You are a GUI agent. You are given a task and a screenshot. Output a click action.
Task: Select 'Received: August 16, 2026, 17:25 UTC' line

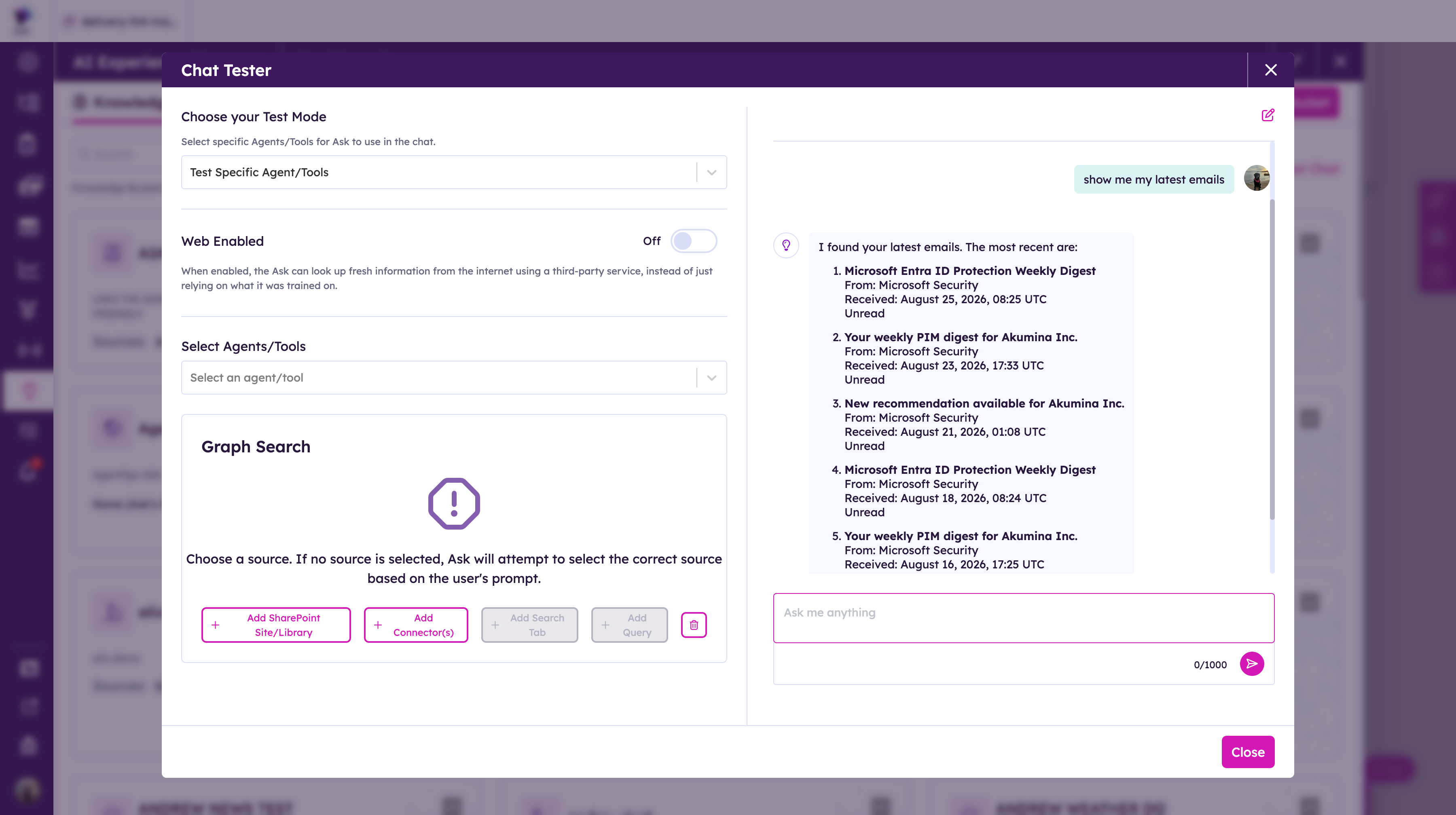(x=944, y=565)
